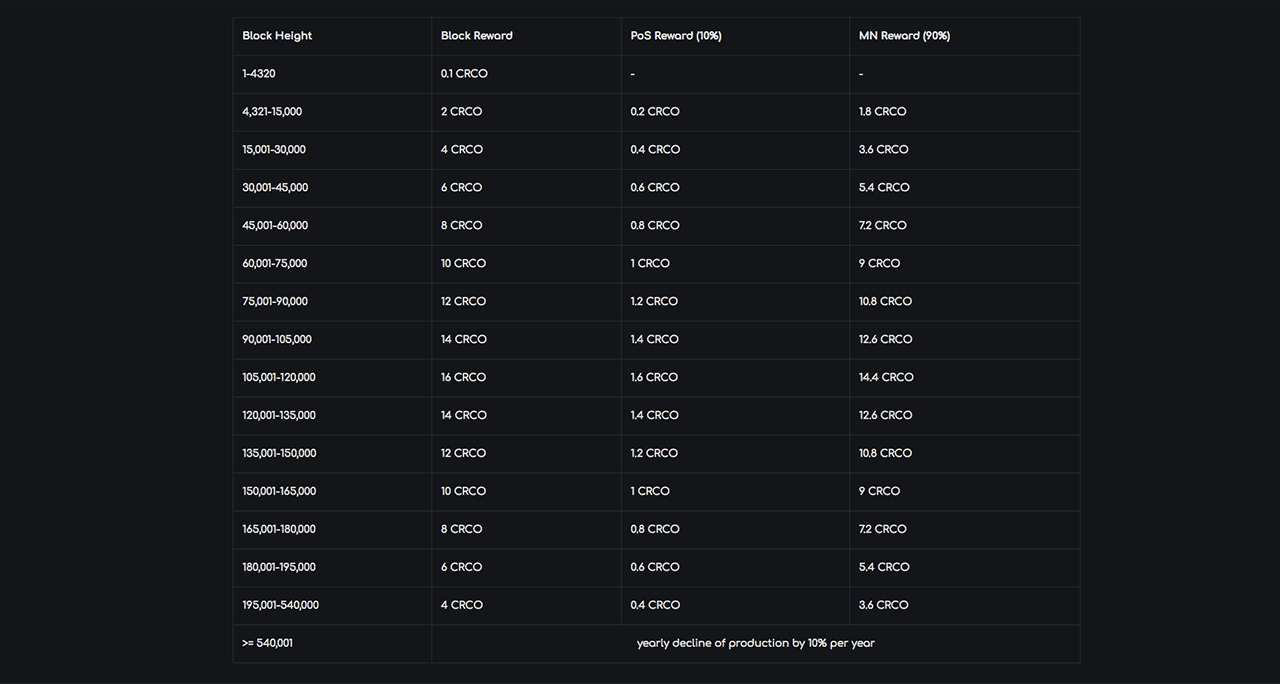
Task: Click the 16 CRCO block reward cell
Action: pos(526,378)
